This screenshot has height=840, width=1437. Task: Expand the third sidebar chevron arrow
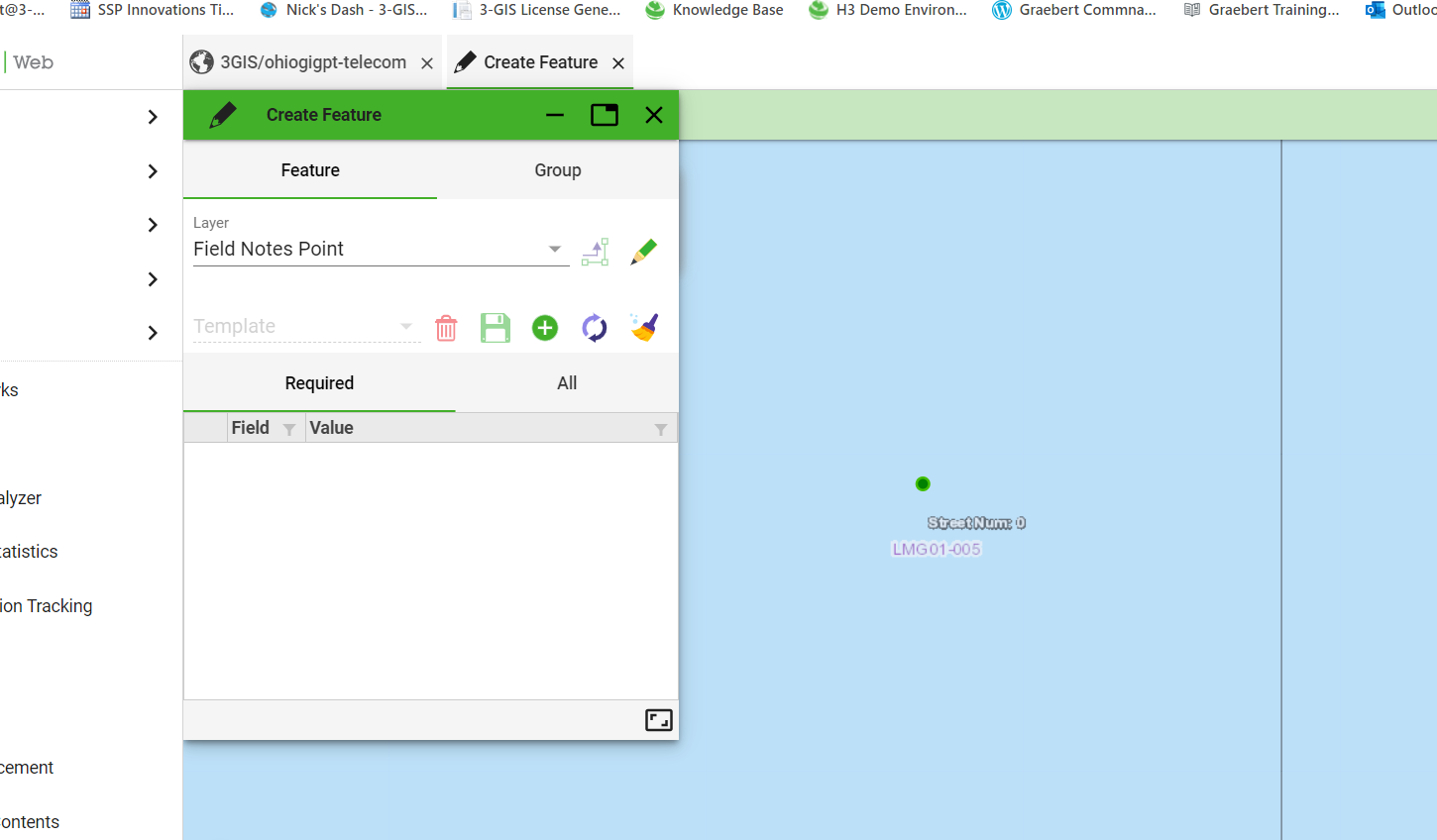(153, 225)
